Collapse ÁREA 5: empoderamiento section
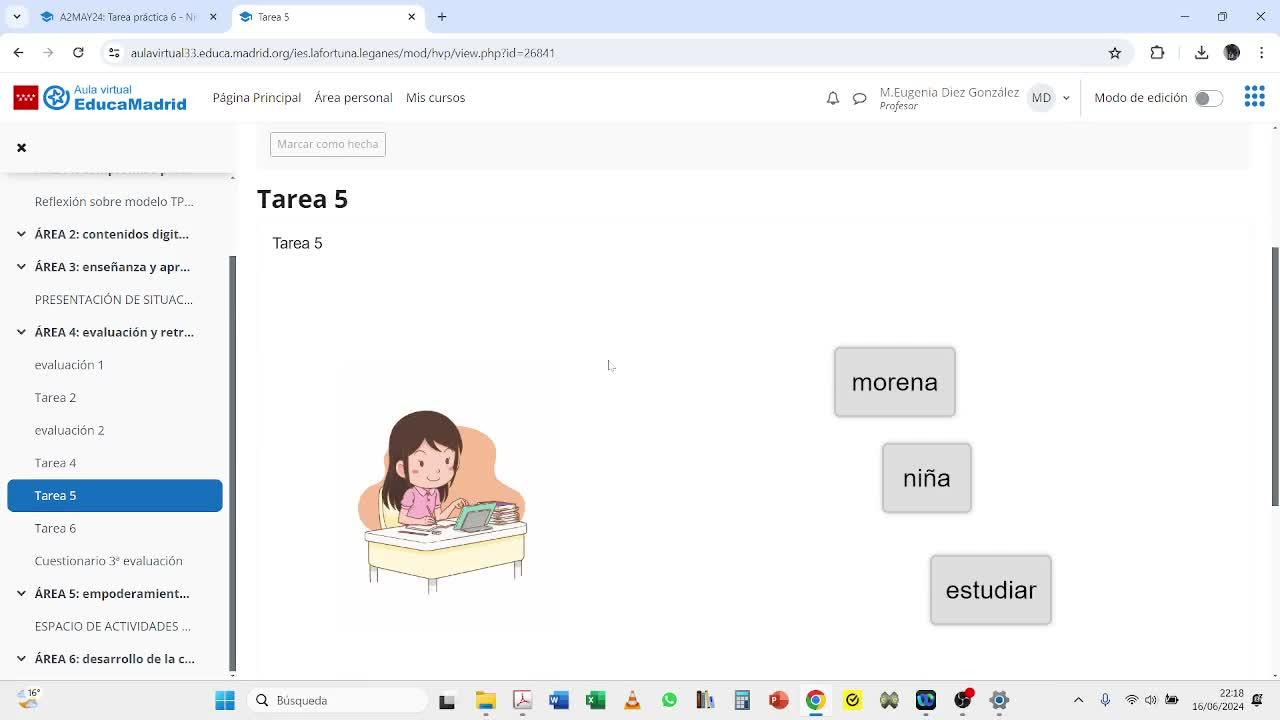Screen dimensions: 1280x720 point(21,593)
